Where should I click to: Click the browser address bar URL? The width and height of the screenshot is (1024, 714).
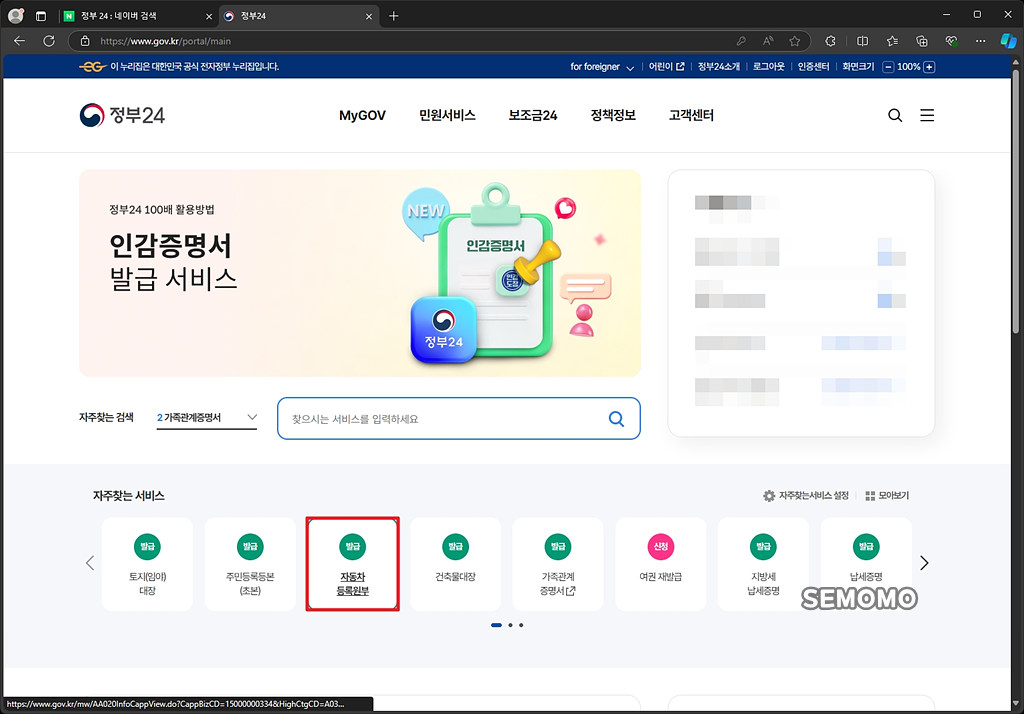pos(165,41)
